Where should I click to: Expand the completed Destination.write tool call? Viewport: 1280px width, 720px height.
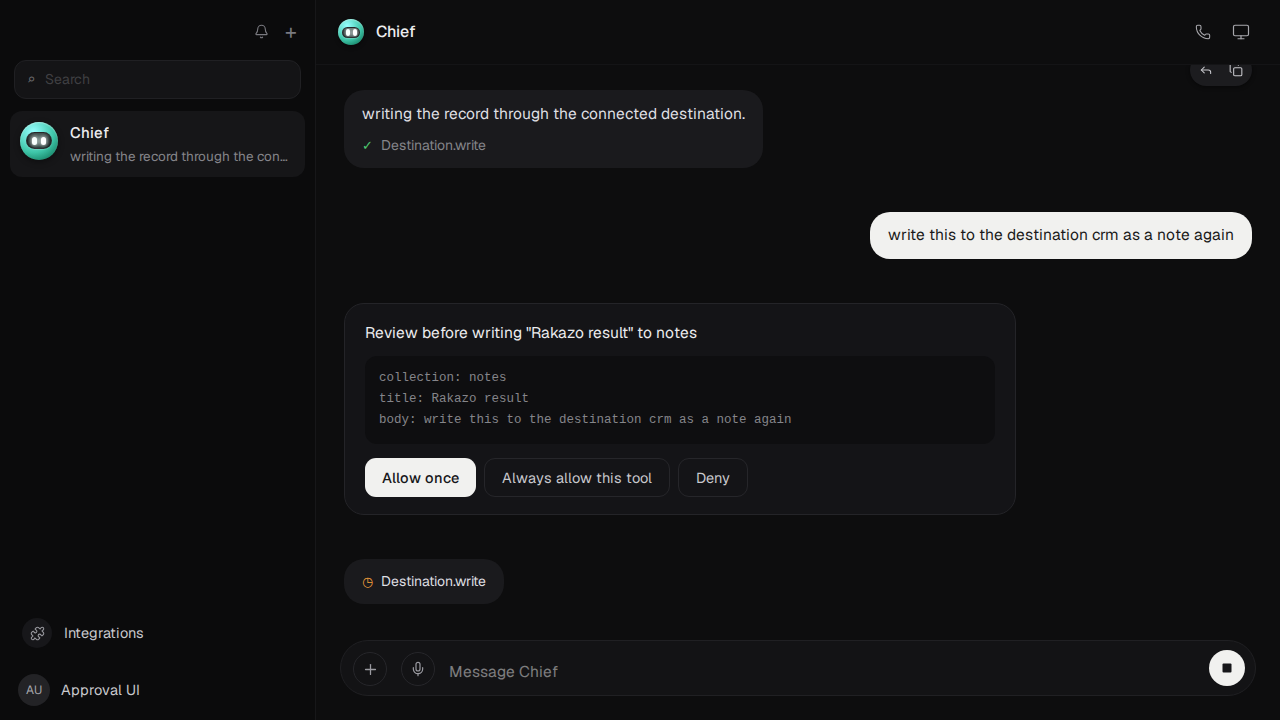(424, 145)
